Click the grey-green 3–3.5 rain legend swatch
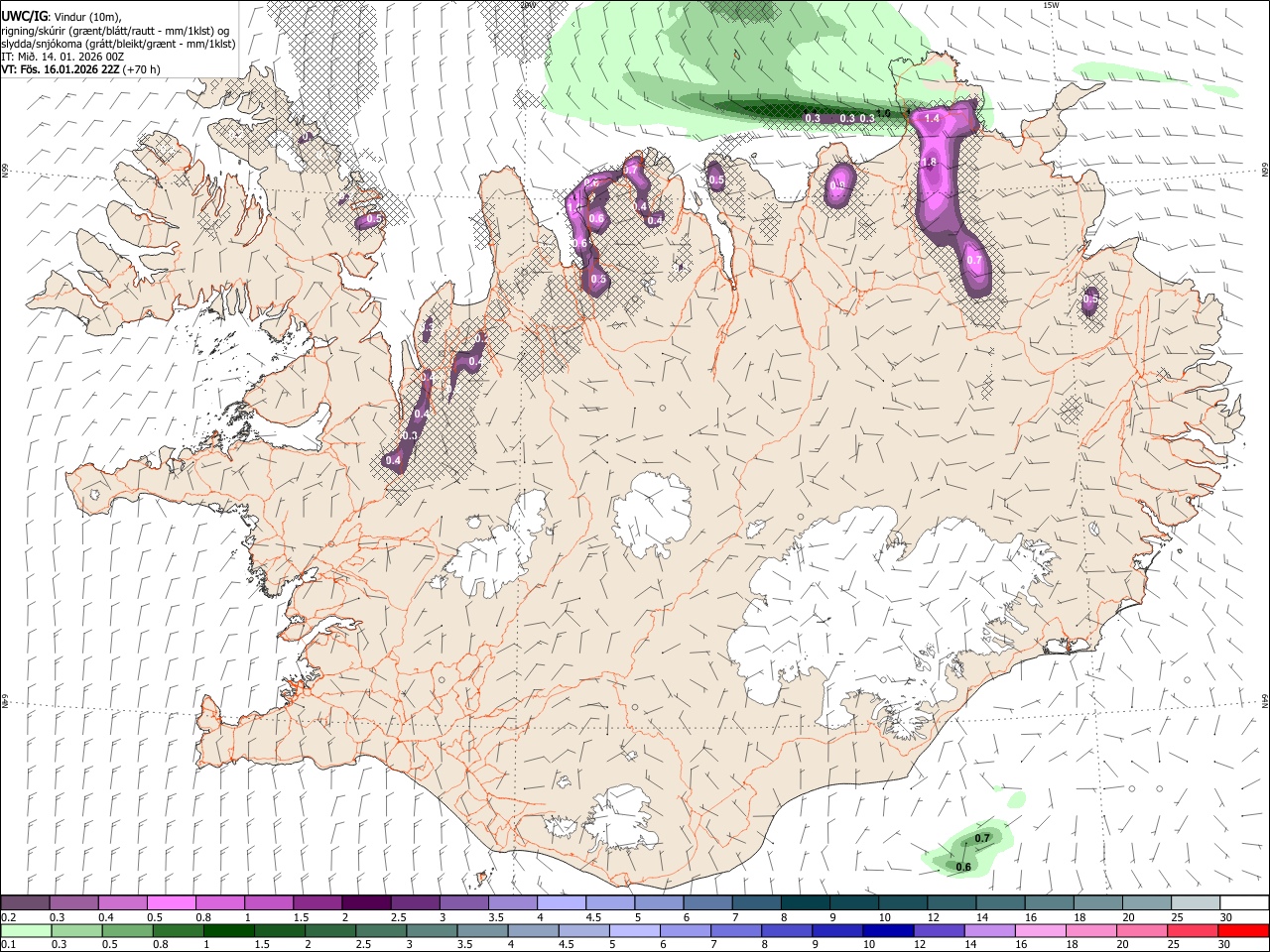This screenshot has height=952, width=1270. click(x=432, y=930)
